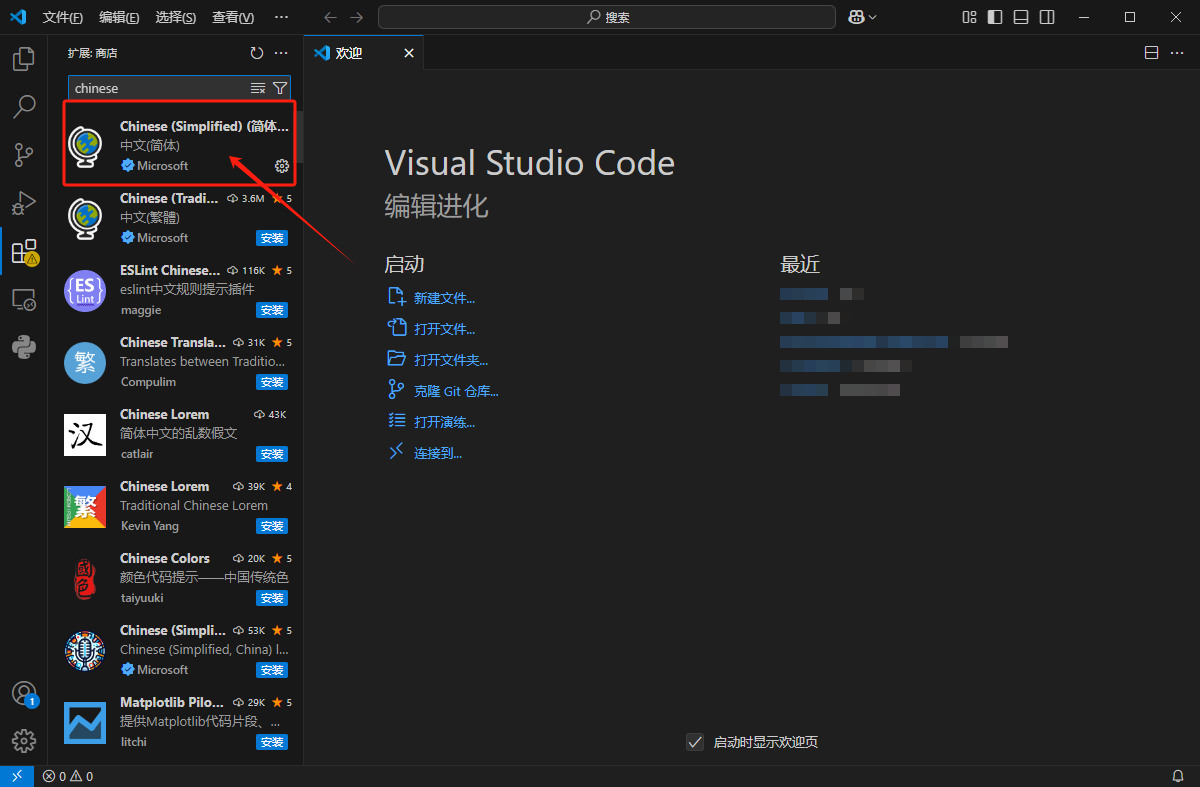Toggle show welcome page on startup

[x=695, y=742]
